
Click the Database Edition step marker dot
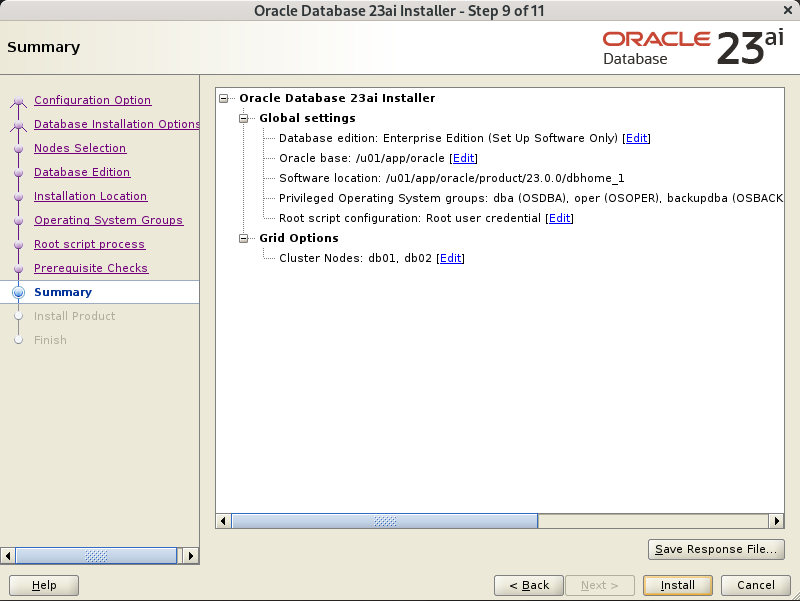pyautogui.click(x=18, y=172)
